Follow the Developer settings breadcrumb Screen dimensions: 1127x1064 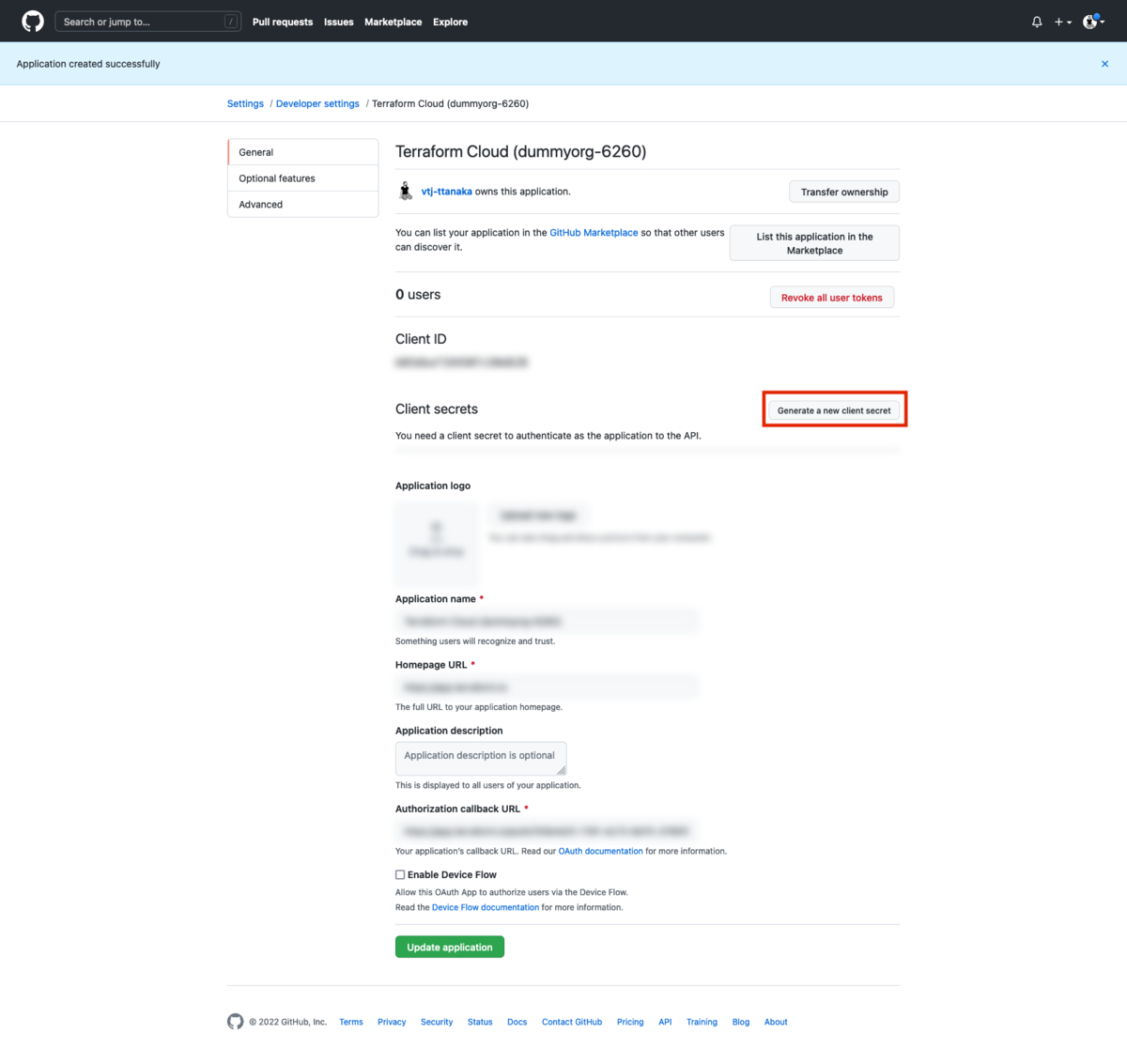pos(317,103)
